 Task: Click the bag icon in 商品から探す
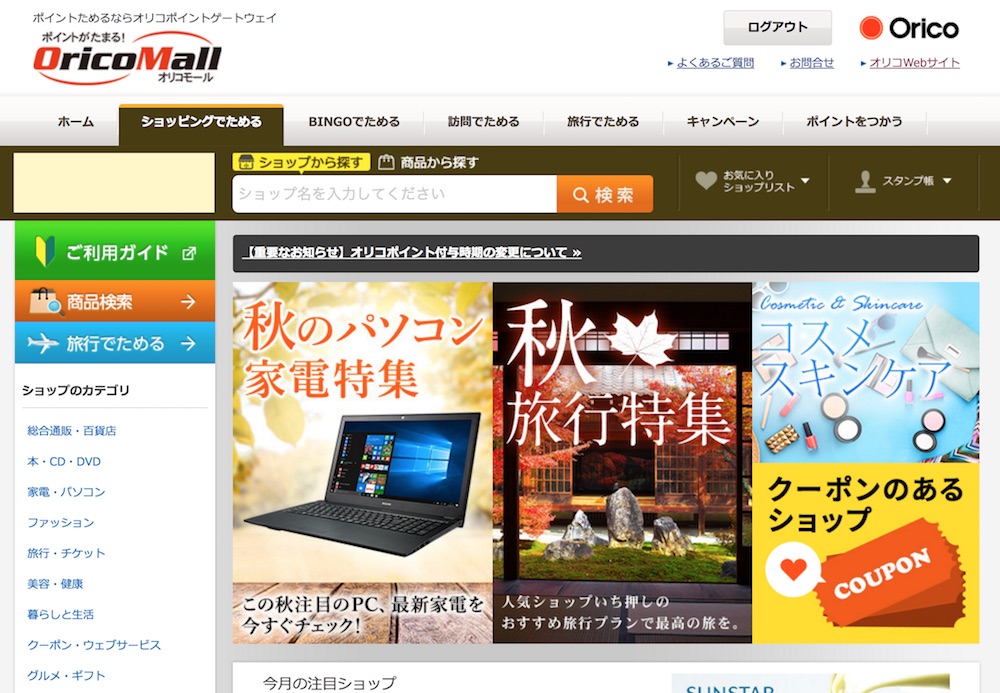point(386,163)
